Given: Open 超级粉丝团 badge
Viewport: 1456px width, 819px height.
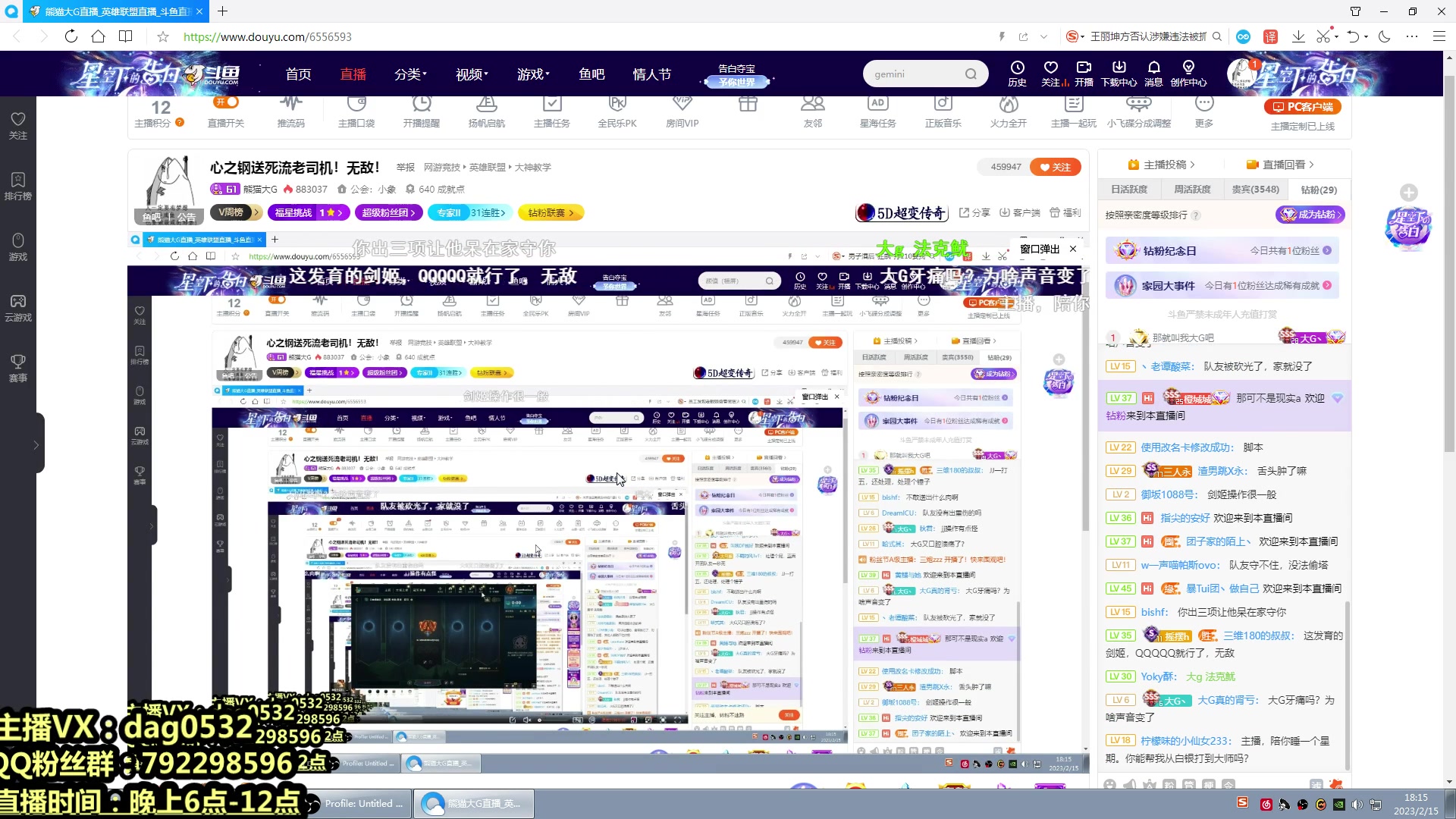Looking at the screenshot, I should [x=389, y=213].
